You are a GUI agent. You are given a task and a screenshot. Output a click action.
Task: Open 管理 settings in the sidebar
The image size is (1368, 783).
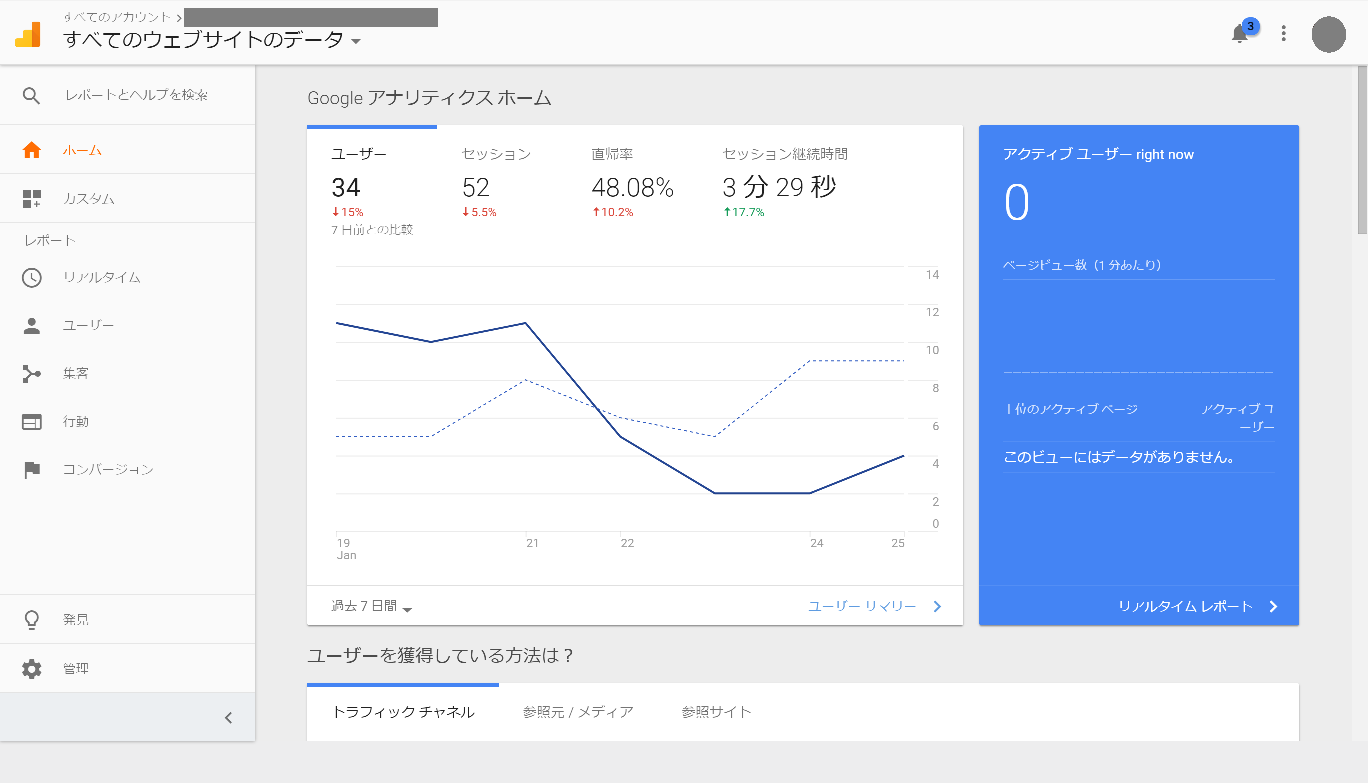(128, 669)
